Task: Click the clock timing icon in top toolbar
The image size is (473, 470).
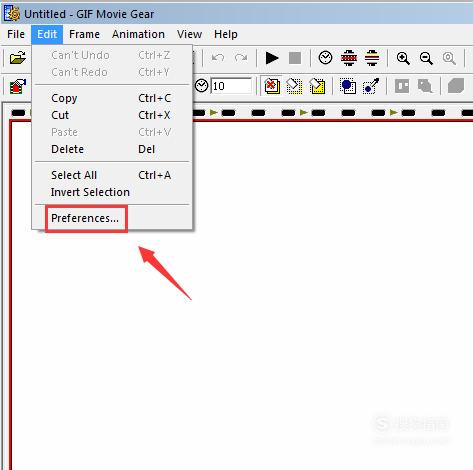Action: 325,58
